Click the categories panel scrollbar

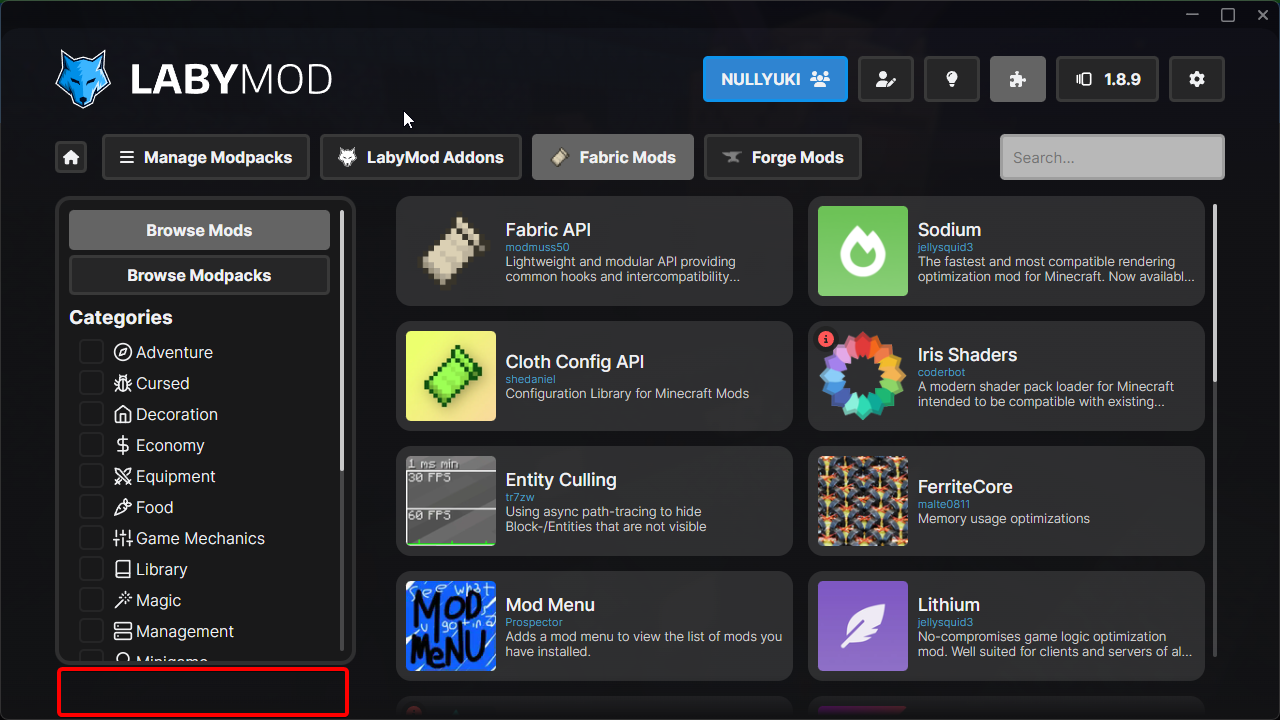(x=342, y=340)
